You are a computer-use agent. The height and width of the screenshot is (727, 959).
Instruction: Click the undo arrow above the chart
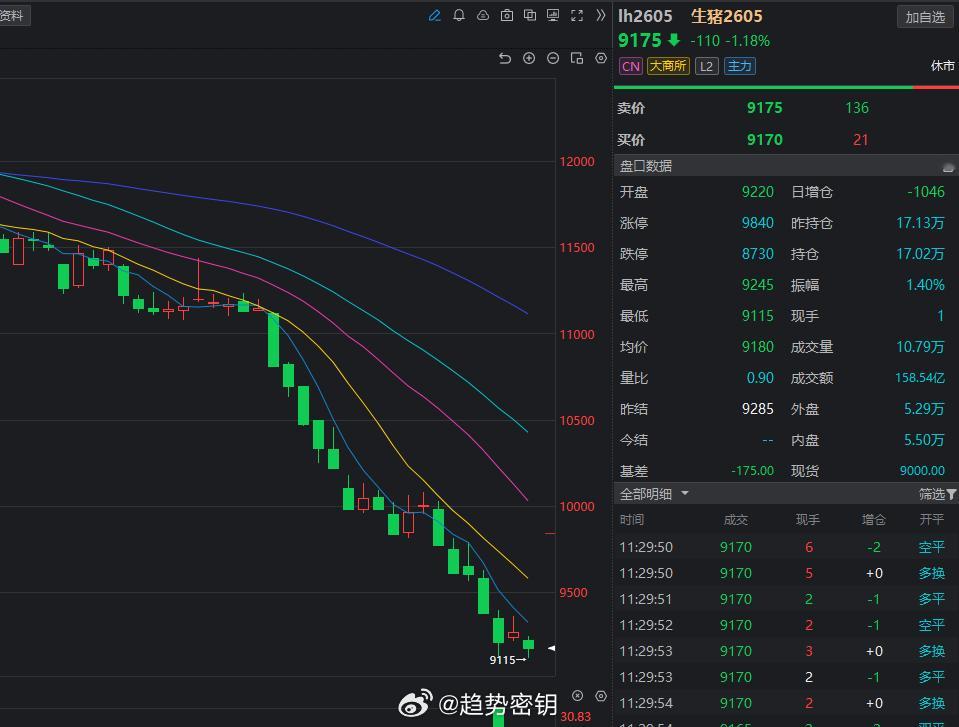click(505, 59)
